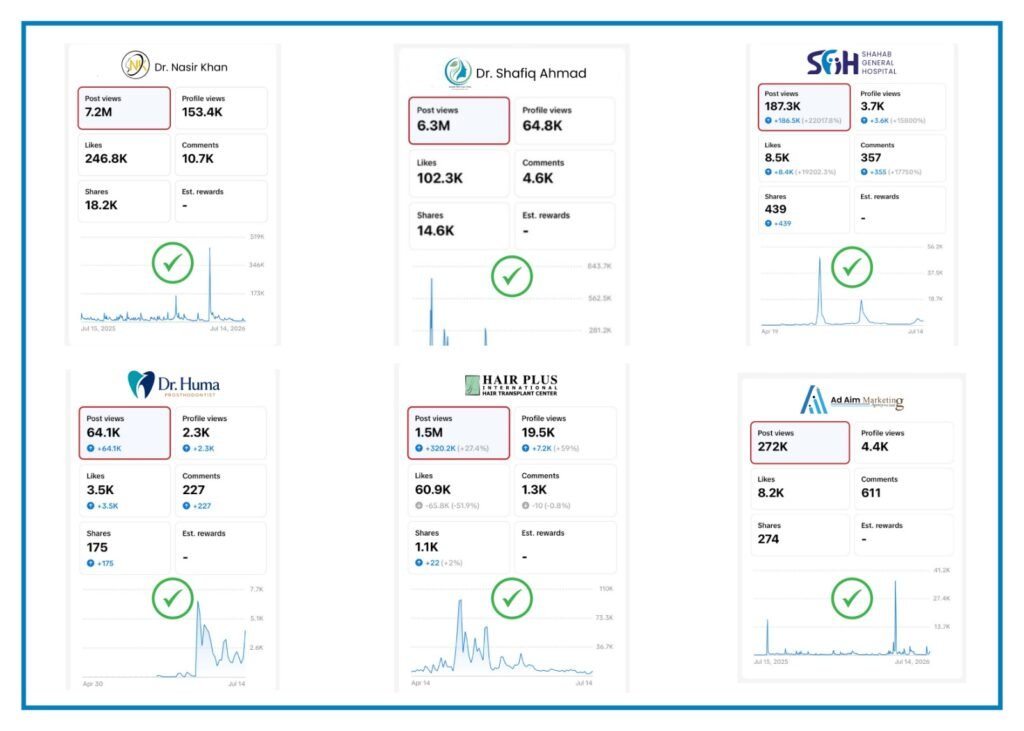1024x731 pixels.
Task: Select Shahab Hospital's Post views 187.3K card
Action: click(x=804, y=107)
